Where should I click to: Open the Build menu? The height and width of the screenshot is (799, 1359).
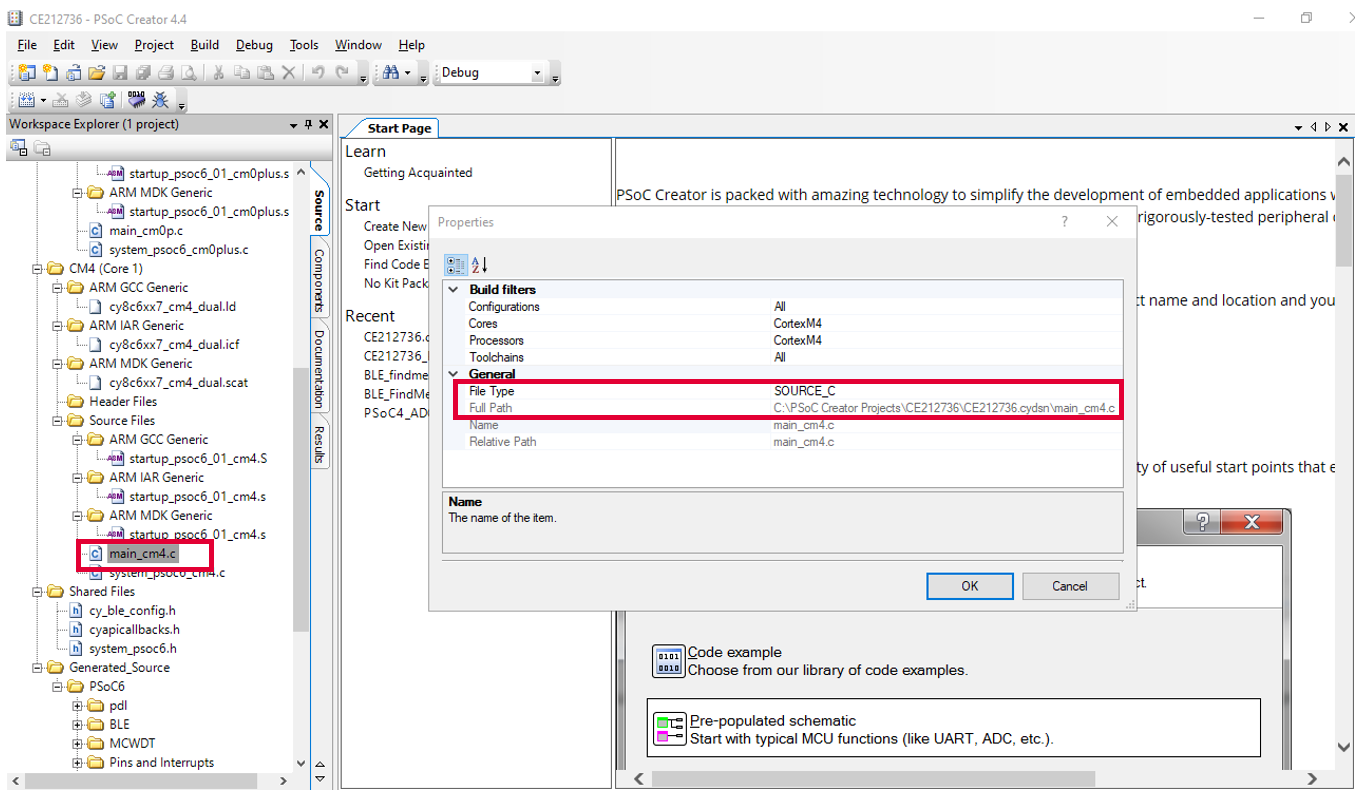204,45
